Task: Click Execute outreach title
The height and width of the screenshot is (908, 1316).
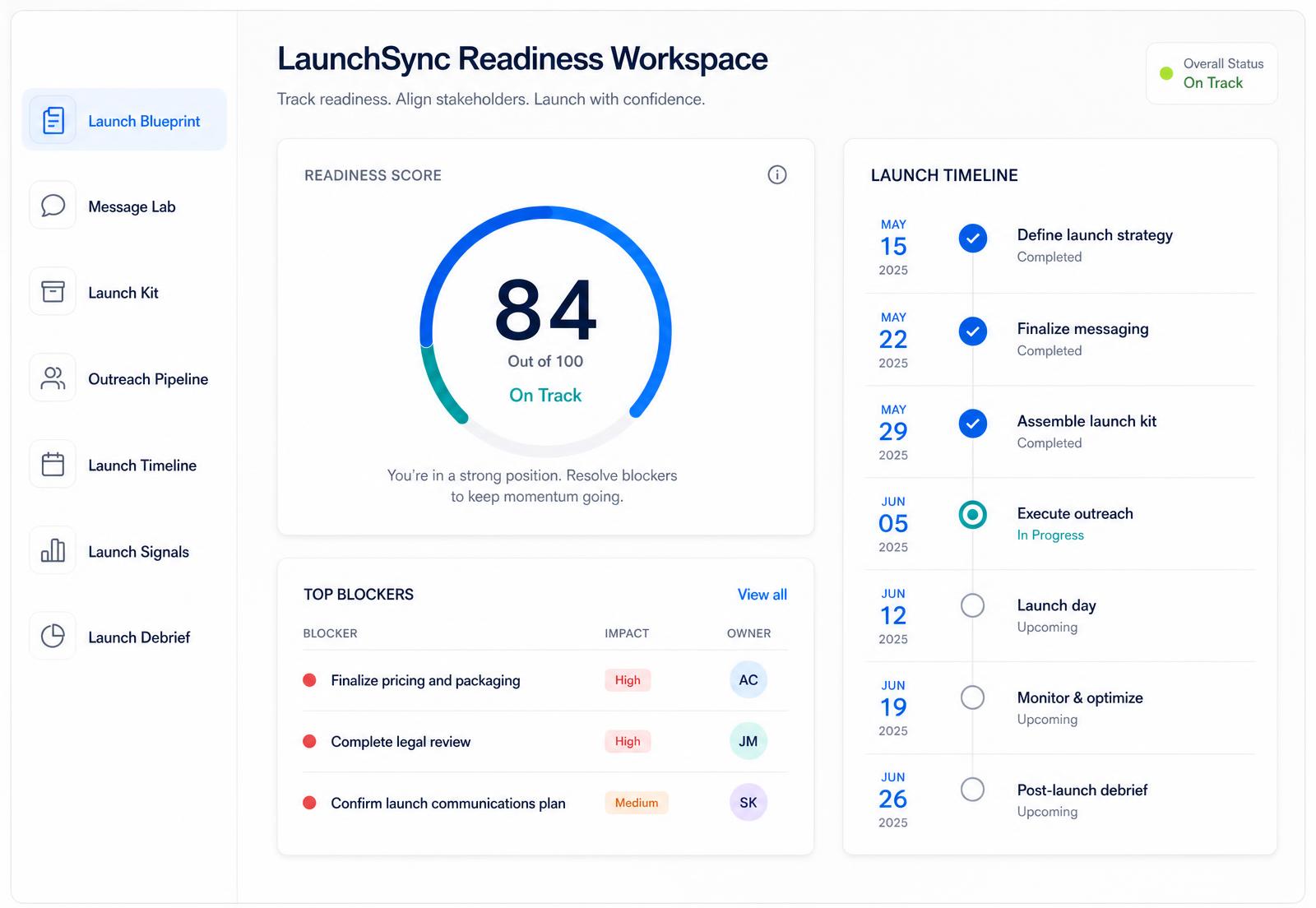Action: [1075, 513]
